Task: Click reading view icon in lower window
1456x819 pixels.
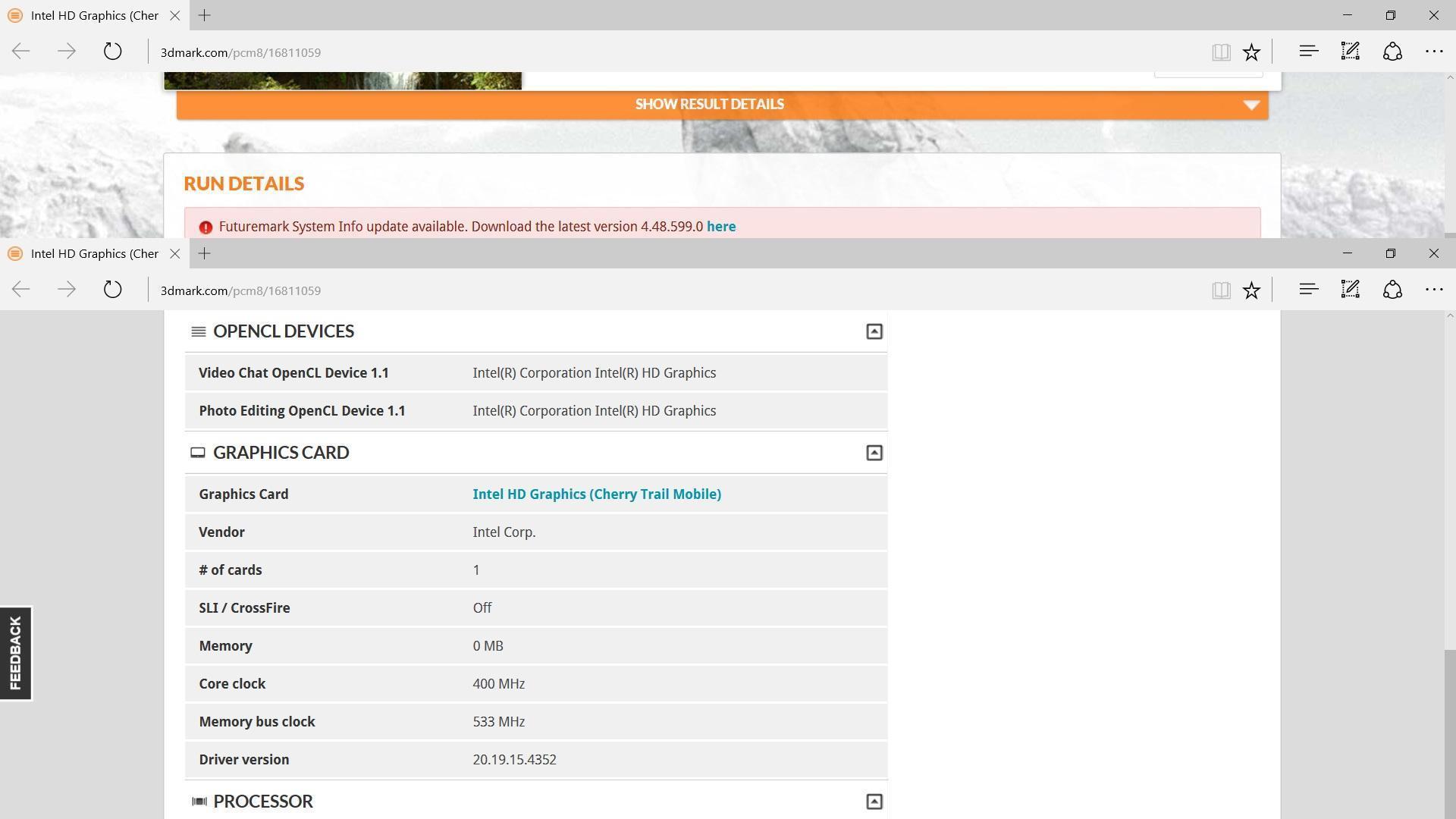Action: pyautogui.click(x=1220, y=290)
